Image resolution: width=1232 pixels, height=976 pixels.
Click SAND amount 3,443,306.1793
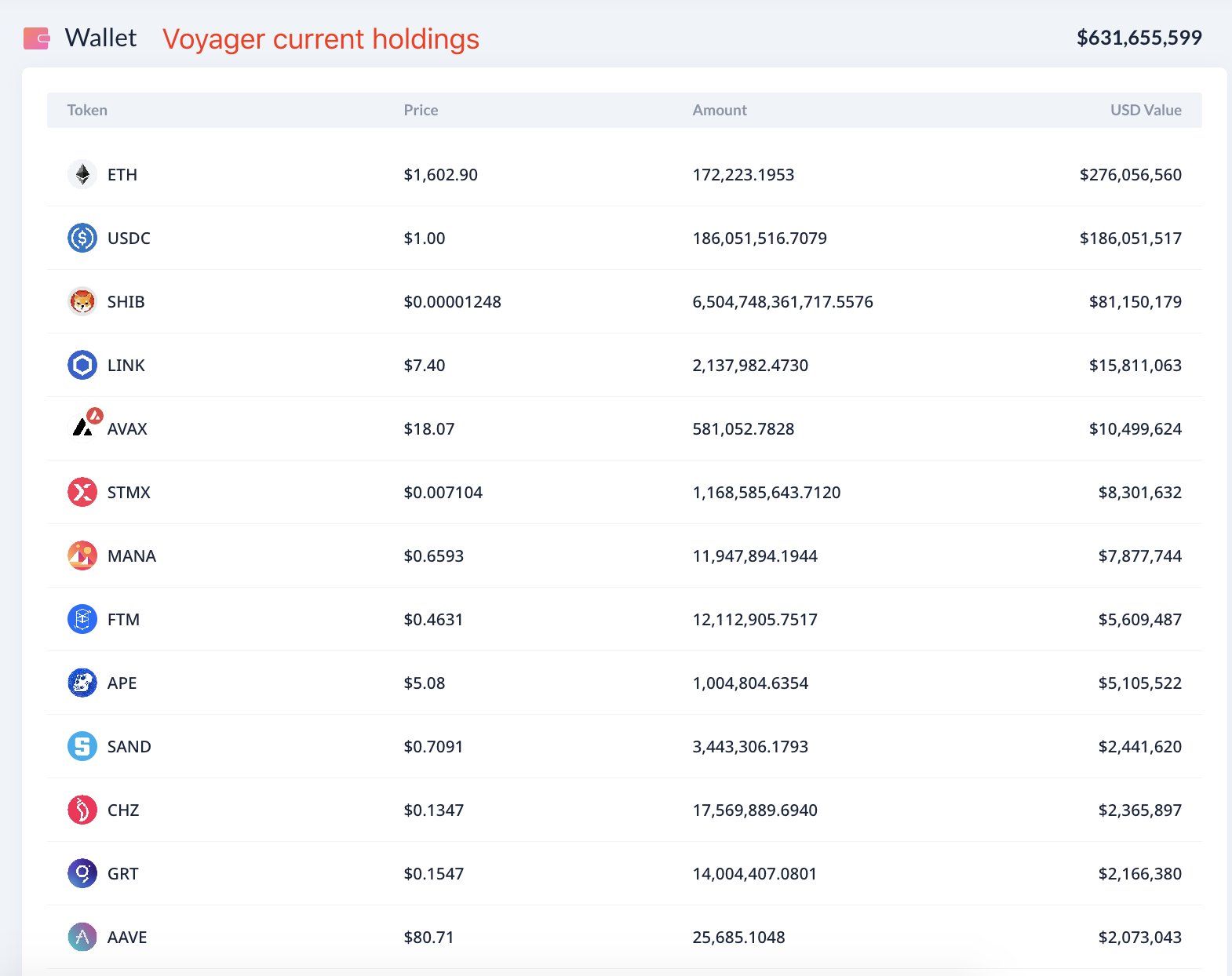pyautogui.click(x=750, y=746)
